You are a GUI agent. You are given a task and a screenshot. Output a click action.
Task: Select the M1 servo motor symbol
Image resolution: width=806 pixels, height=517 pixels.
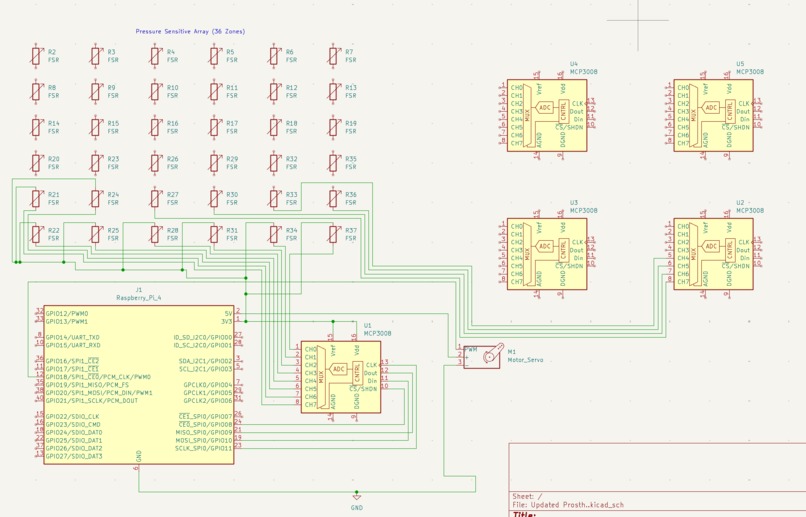(482, 356)
